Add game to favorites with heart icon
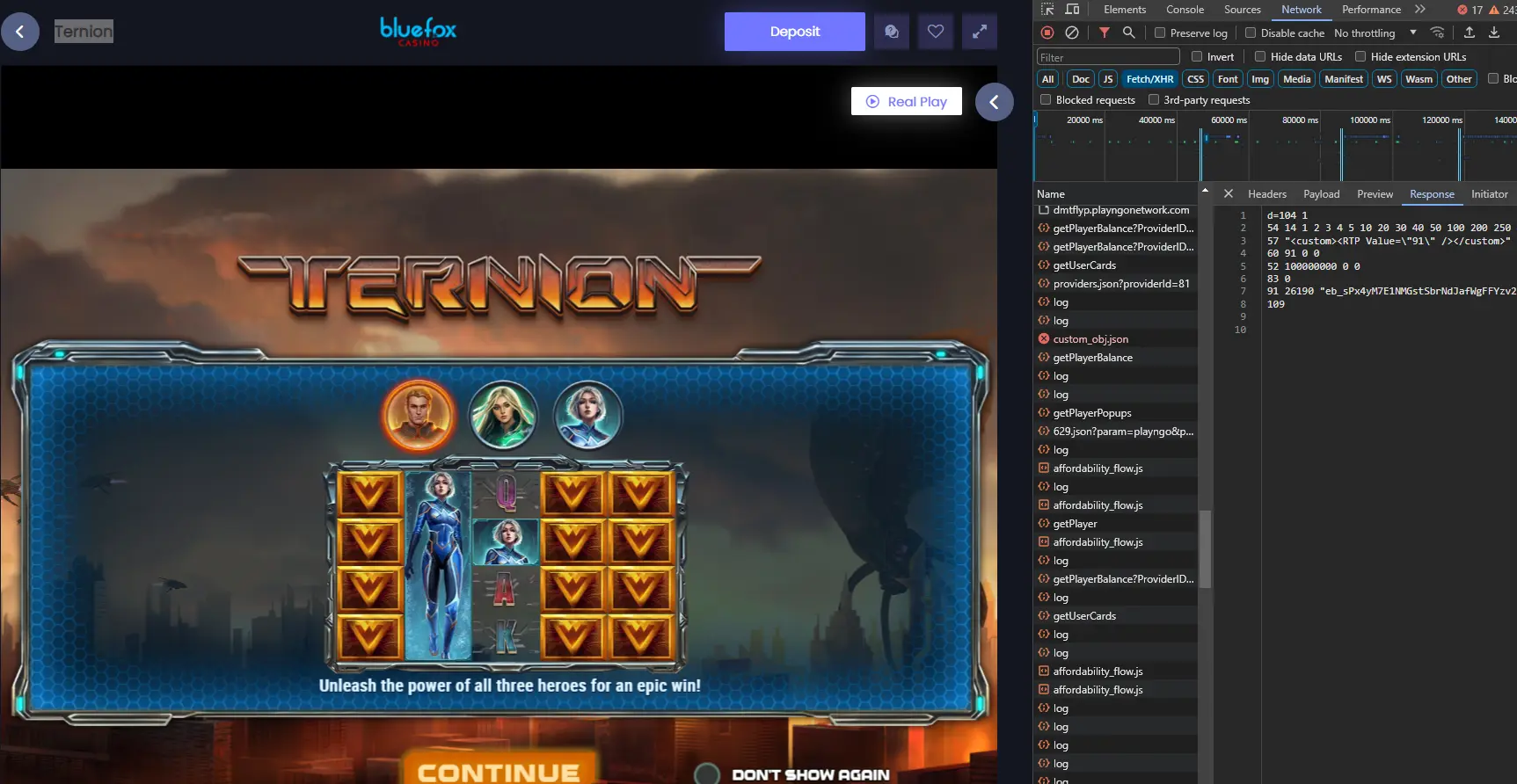Image resolution: width=1517 pixels, height=784 pixels. pyautogui.click(x=936, y=32)
